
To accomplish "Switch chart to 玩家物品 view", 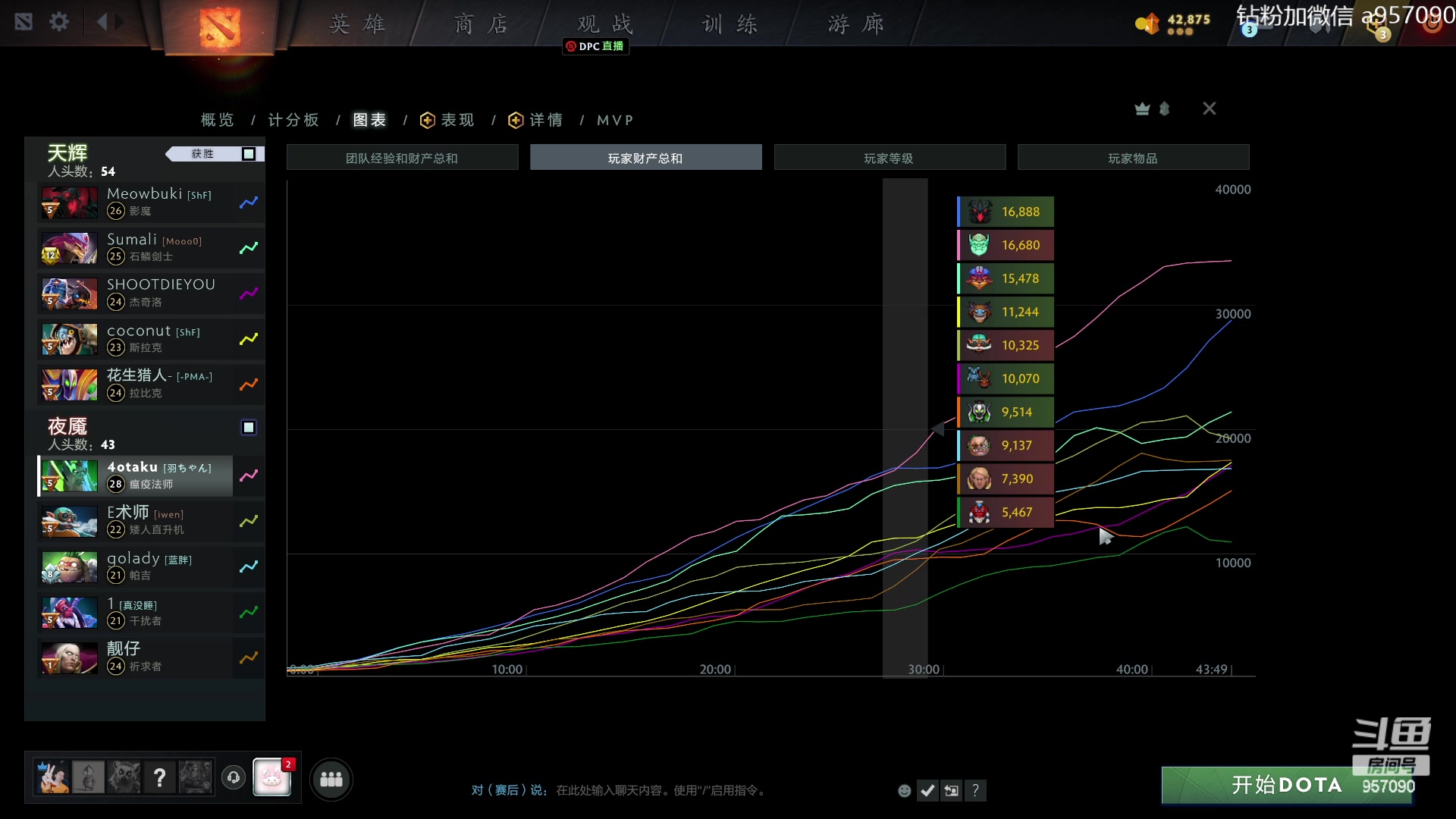I will [x=1133, y=157].
